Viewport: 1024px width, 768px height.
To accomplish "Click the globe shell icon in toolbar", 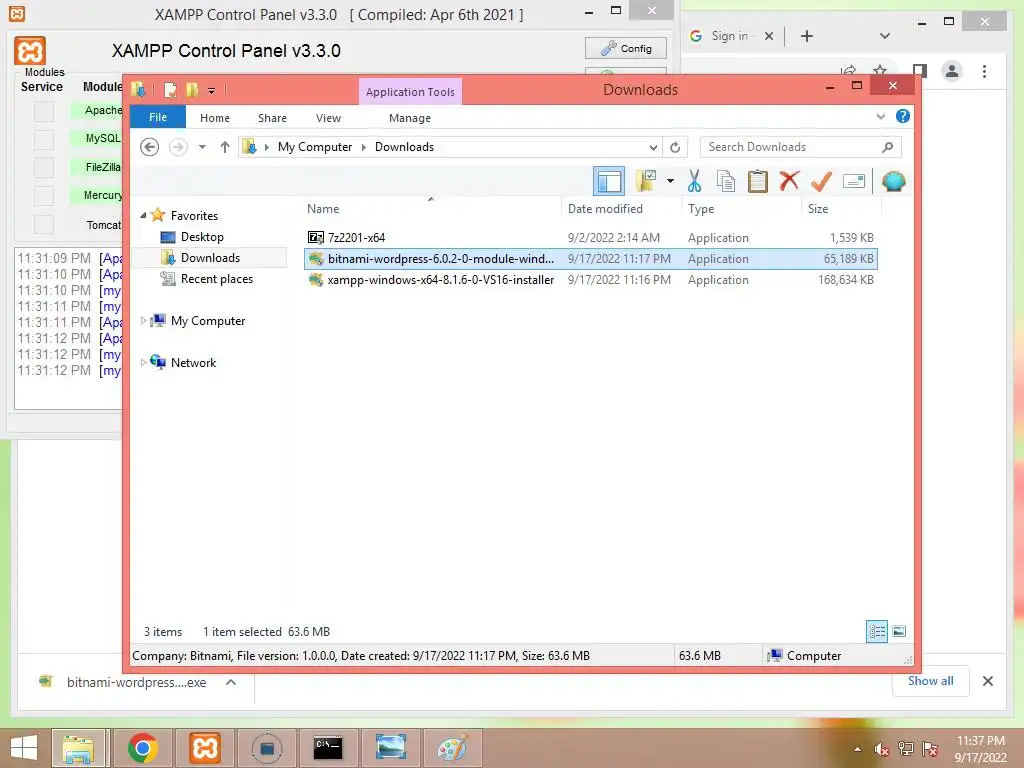I will click(x=893, y=181).
